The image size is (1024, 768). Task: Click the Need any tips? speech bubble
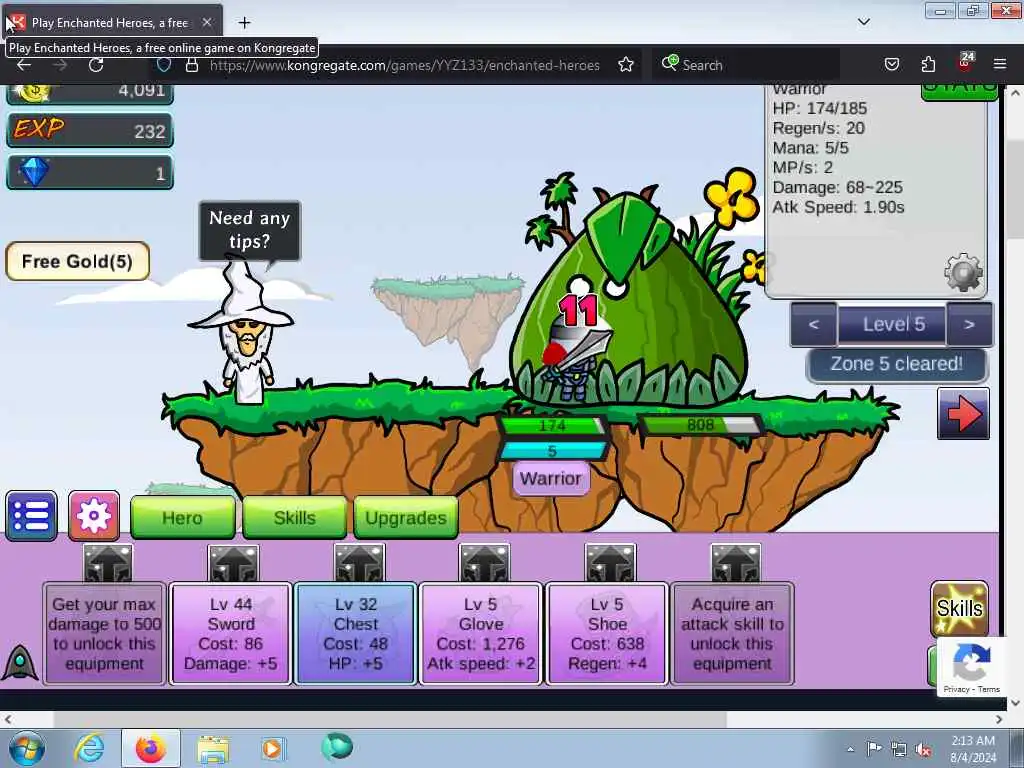[x=249, y=230]
